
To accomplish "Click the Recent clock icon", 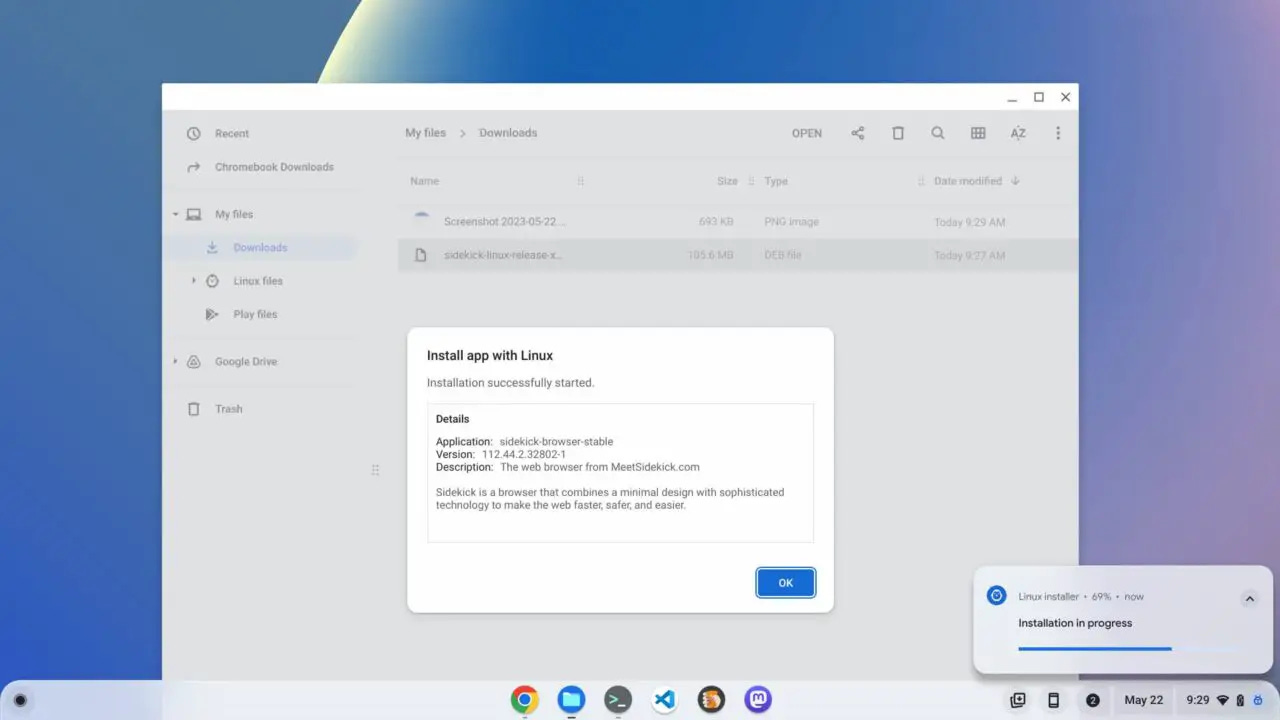I will [194, 134].
